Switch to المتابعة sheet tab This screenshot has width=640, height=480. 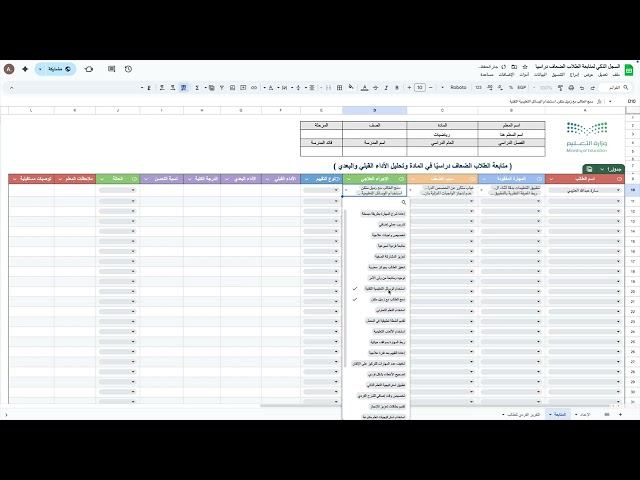pyautogui.click(x=558, y=414)
